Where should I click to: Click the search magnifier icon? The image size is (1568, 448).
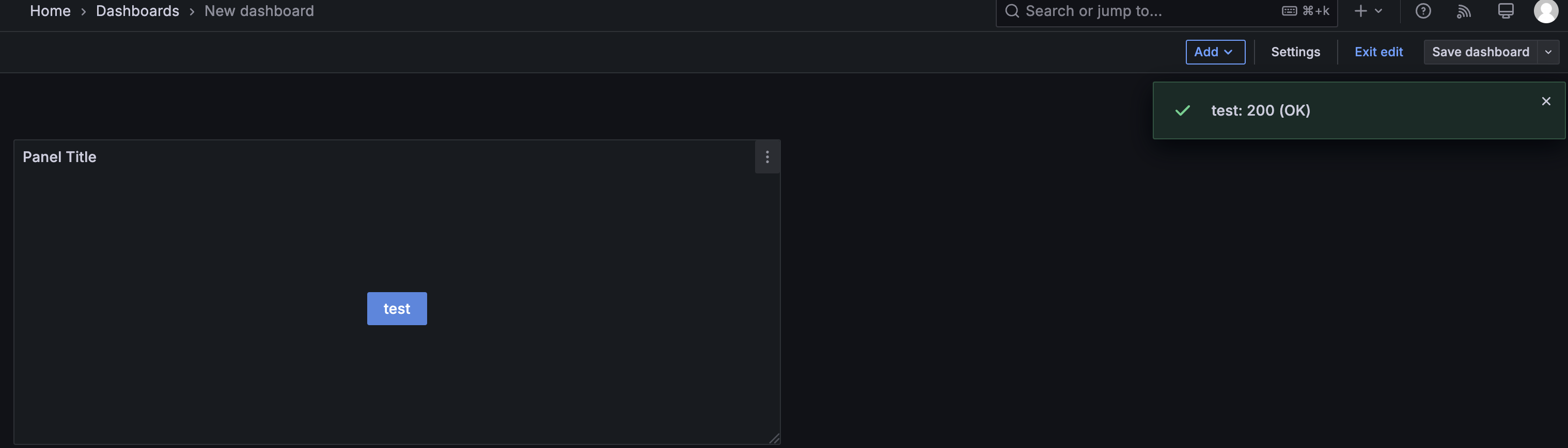point(1012,11)
